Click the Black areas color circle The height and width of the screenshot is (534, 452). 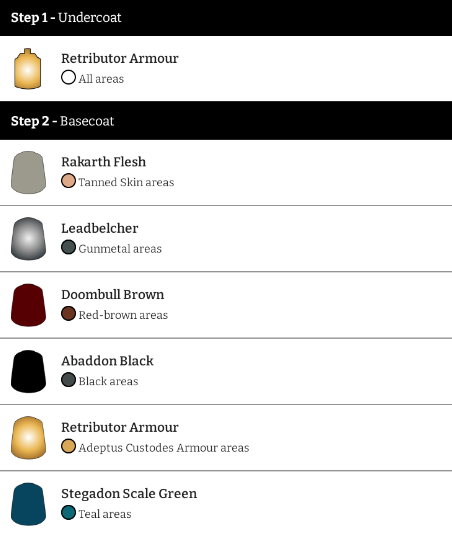pyautogui.click(x=68, y=380)
